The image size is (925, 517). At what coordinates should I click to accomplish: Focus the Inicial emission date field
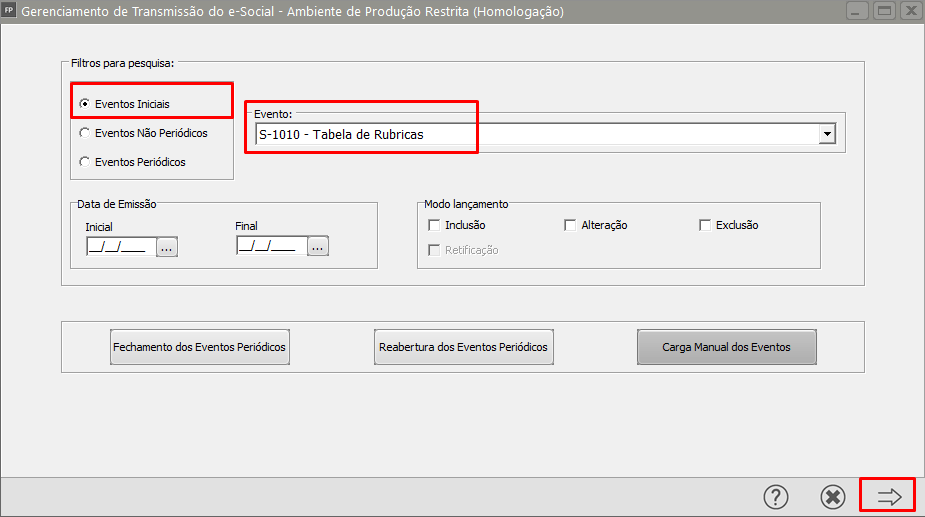point(118,246)
